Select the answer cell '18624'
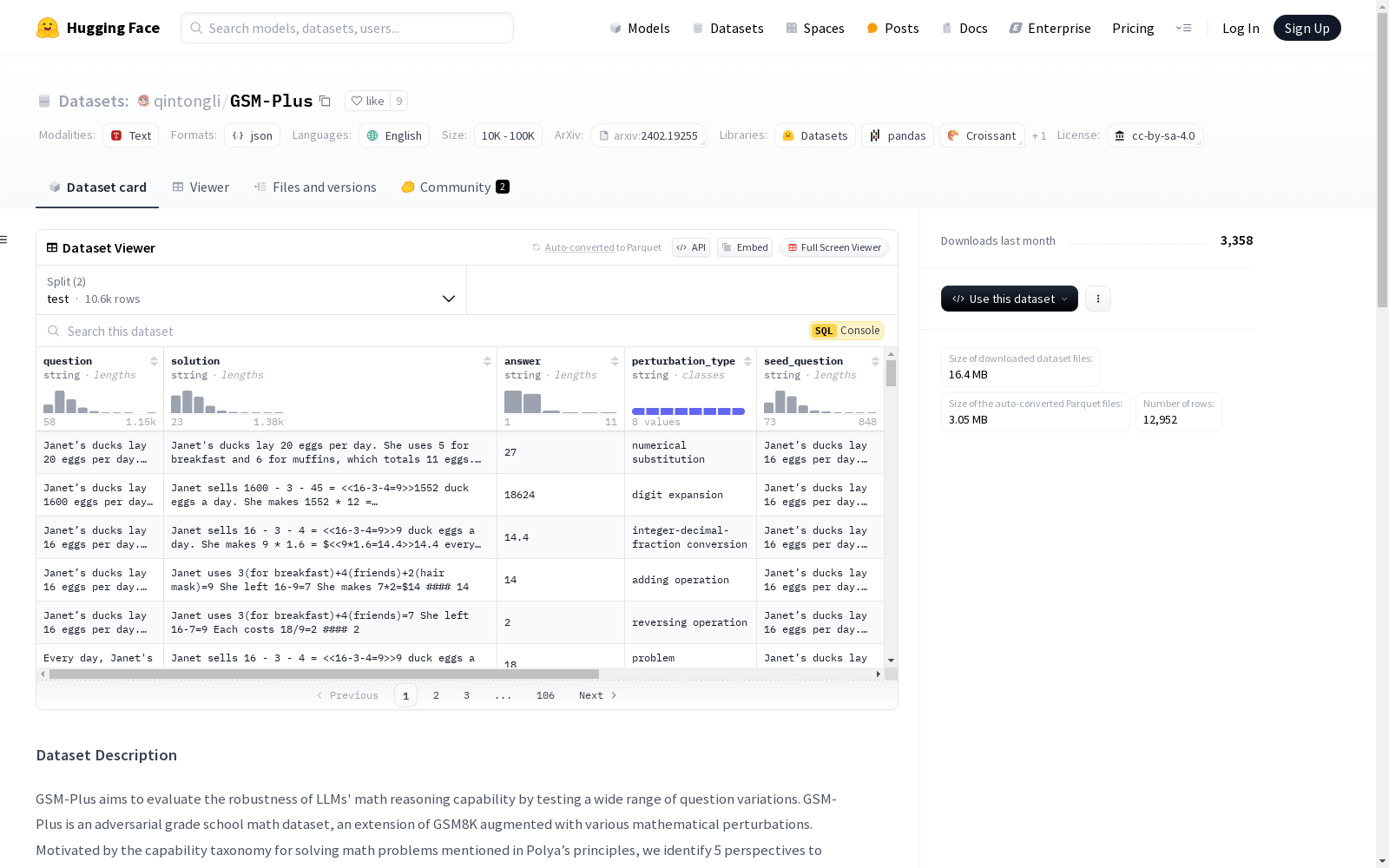This screenshot has height=868, width=1389. click(x=561, y=495)
